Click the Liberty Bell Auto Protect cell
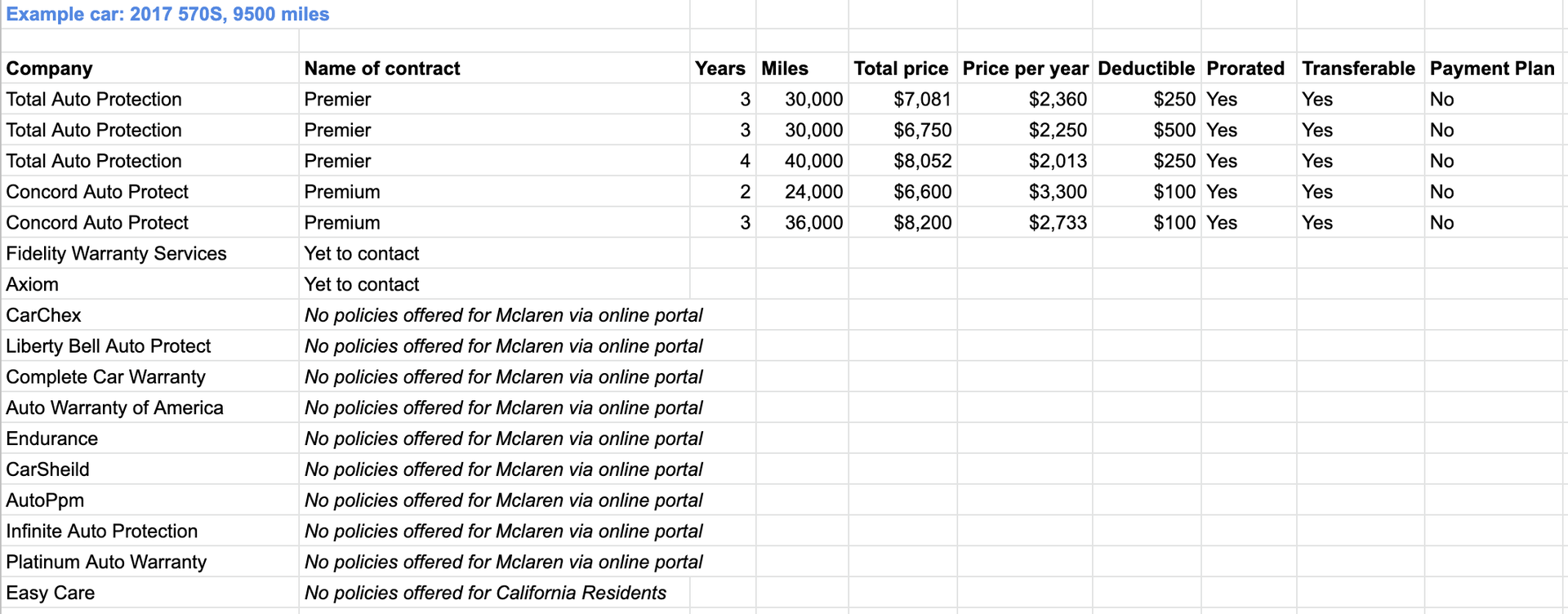1568x614 pixels. (x=150, y=347)
